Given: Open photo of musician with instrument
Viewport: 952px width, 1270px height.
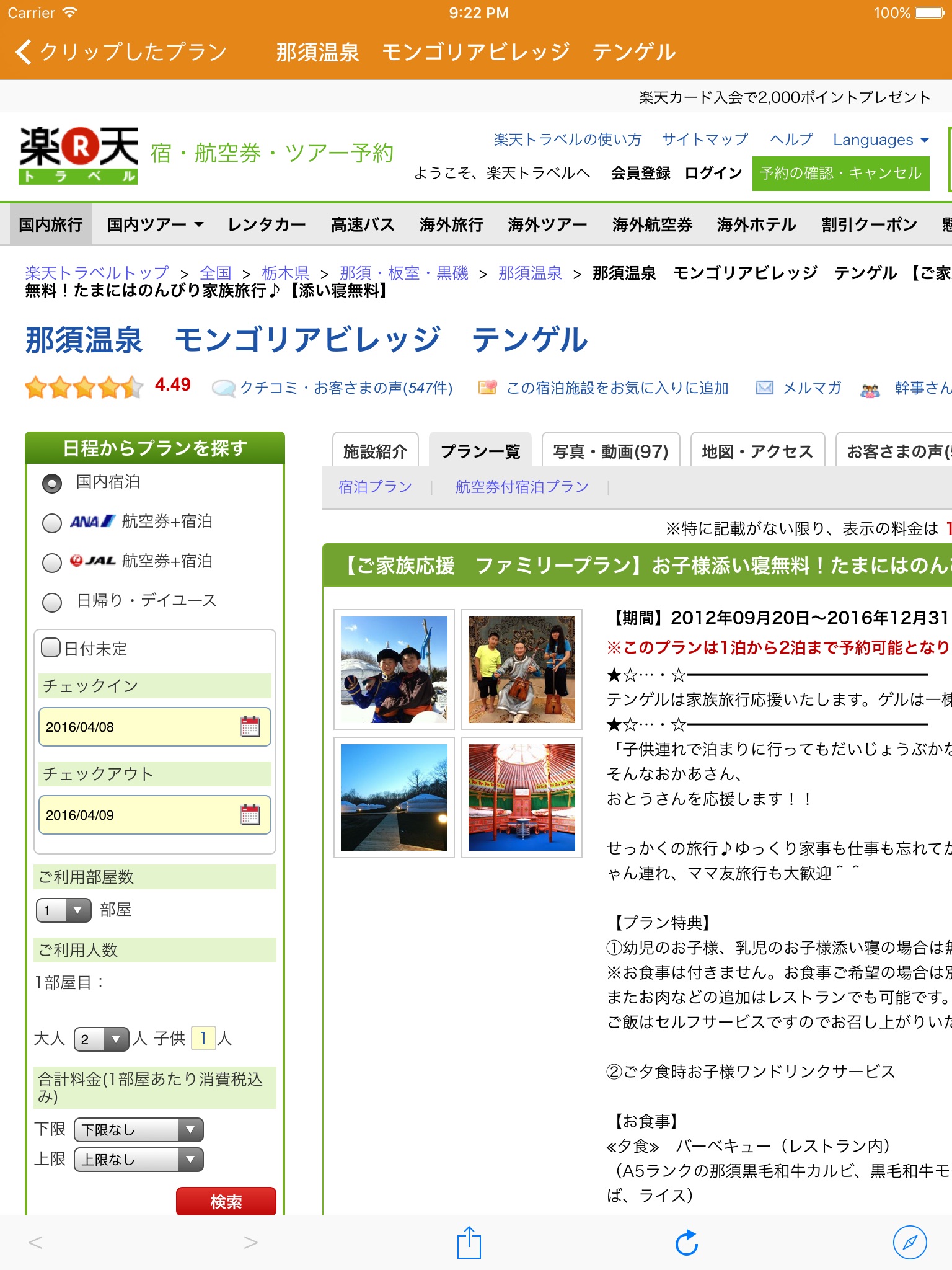Looking at the screenshot, I should 522,670.
